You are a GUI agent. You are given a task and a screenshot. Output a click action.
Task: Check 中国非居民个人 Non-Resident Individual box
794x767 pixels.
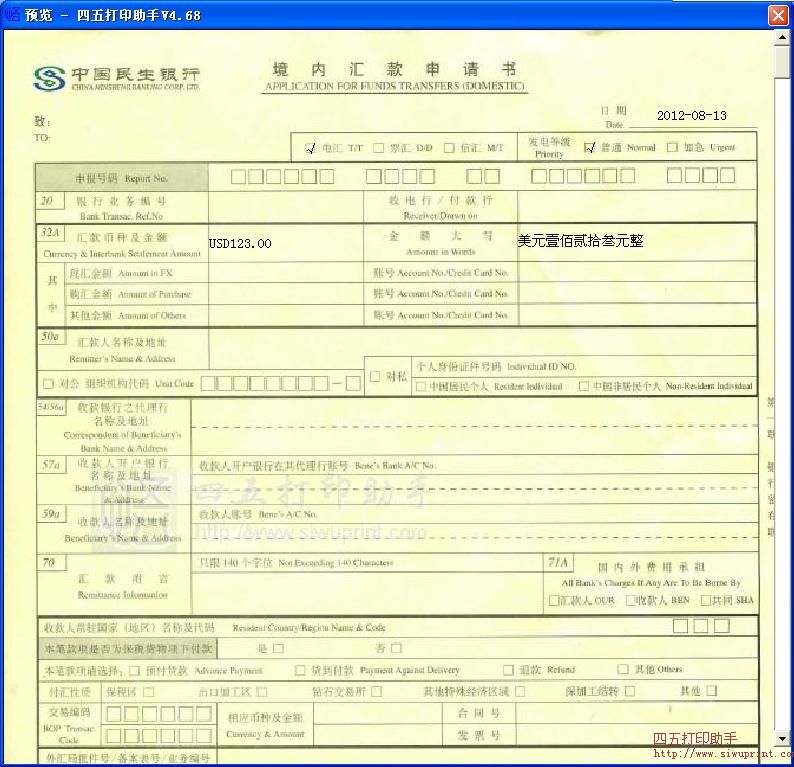(583, 386)
